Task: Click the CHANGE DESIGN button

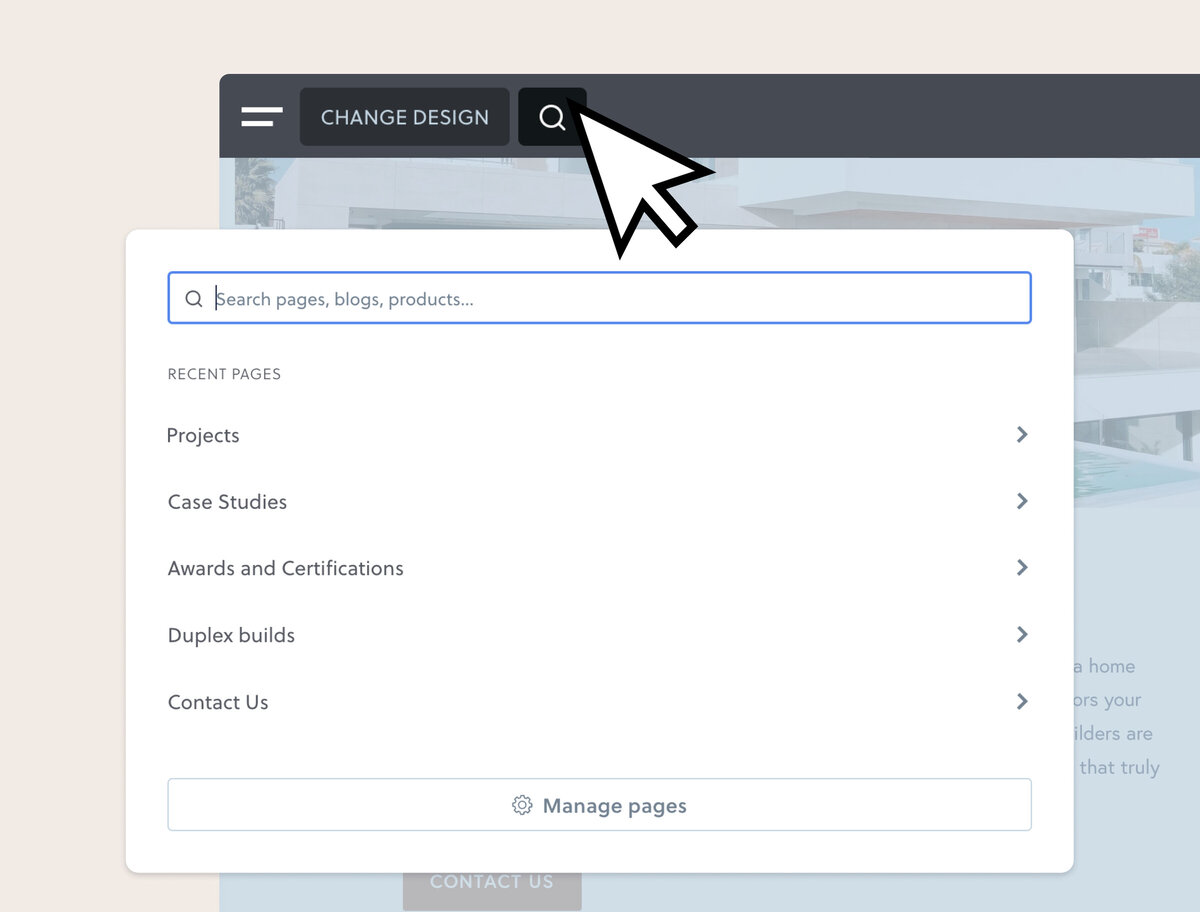Action: (404, 117)
